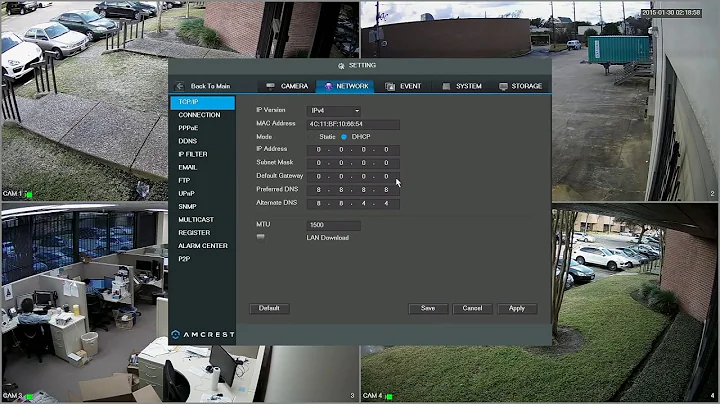This screenshot has height=404, width=720.
Task: Select DHCP mode radio button
Action: point(344,137)
